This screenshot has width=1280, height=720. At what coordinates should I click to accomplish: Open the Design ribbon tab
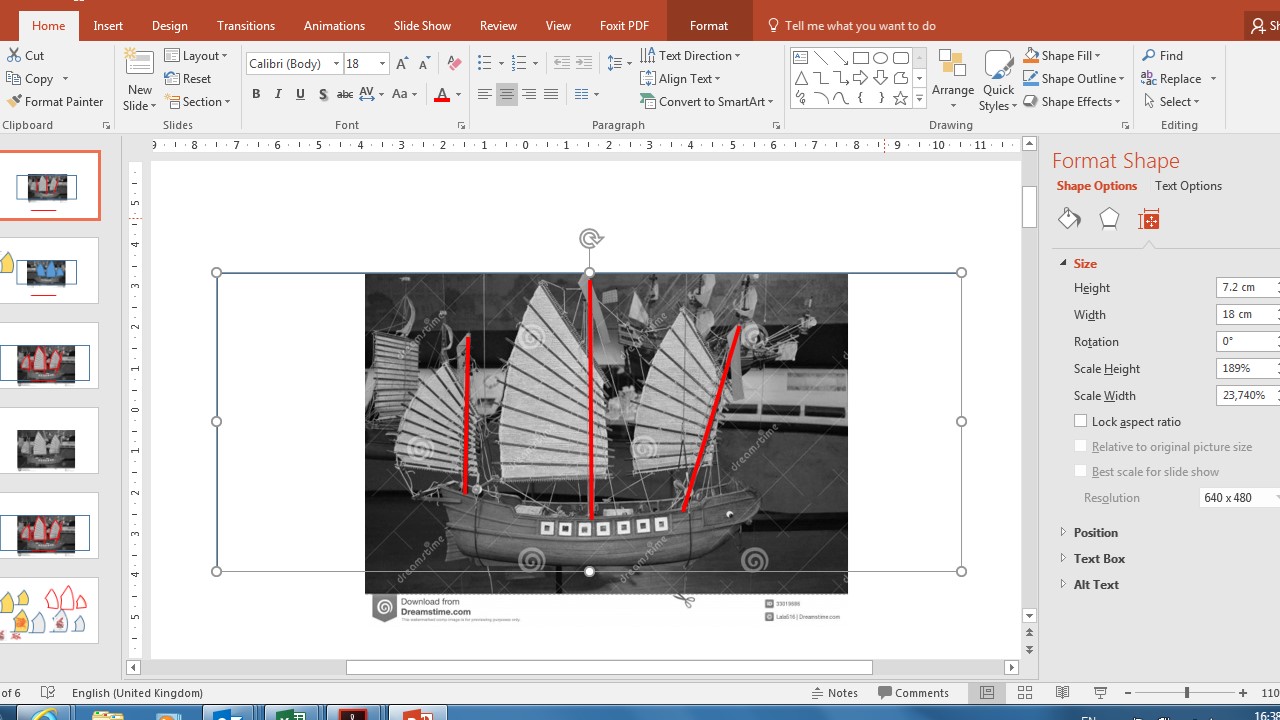pos(170,26)
